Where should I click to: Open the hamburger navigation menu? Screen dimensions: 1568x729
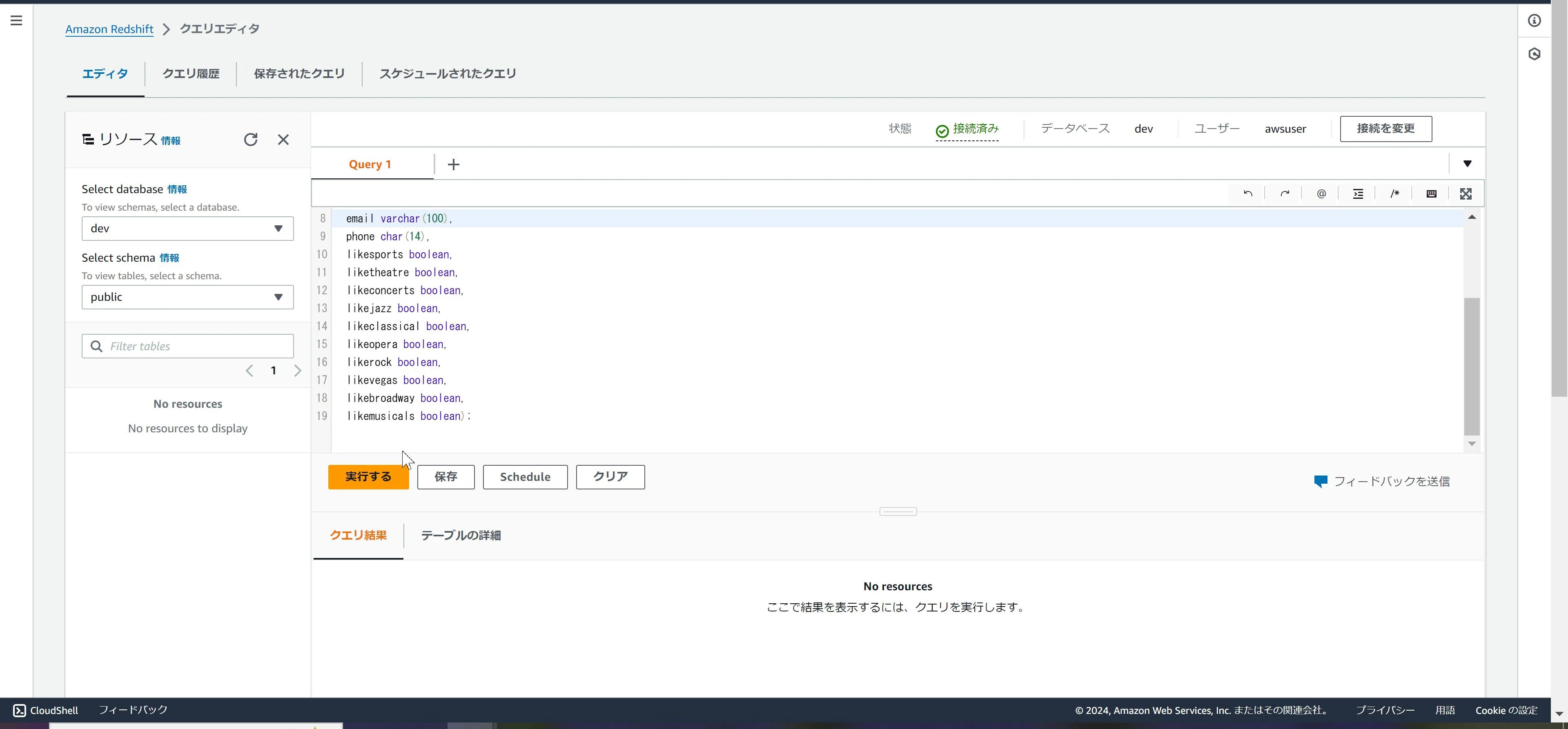pos(16,21)
